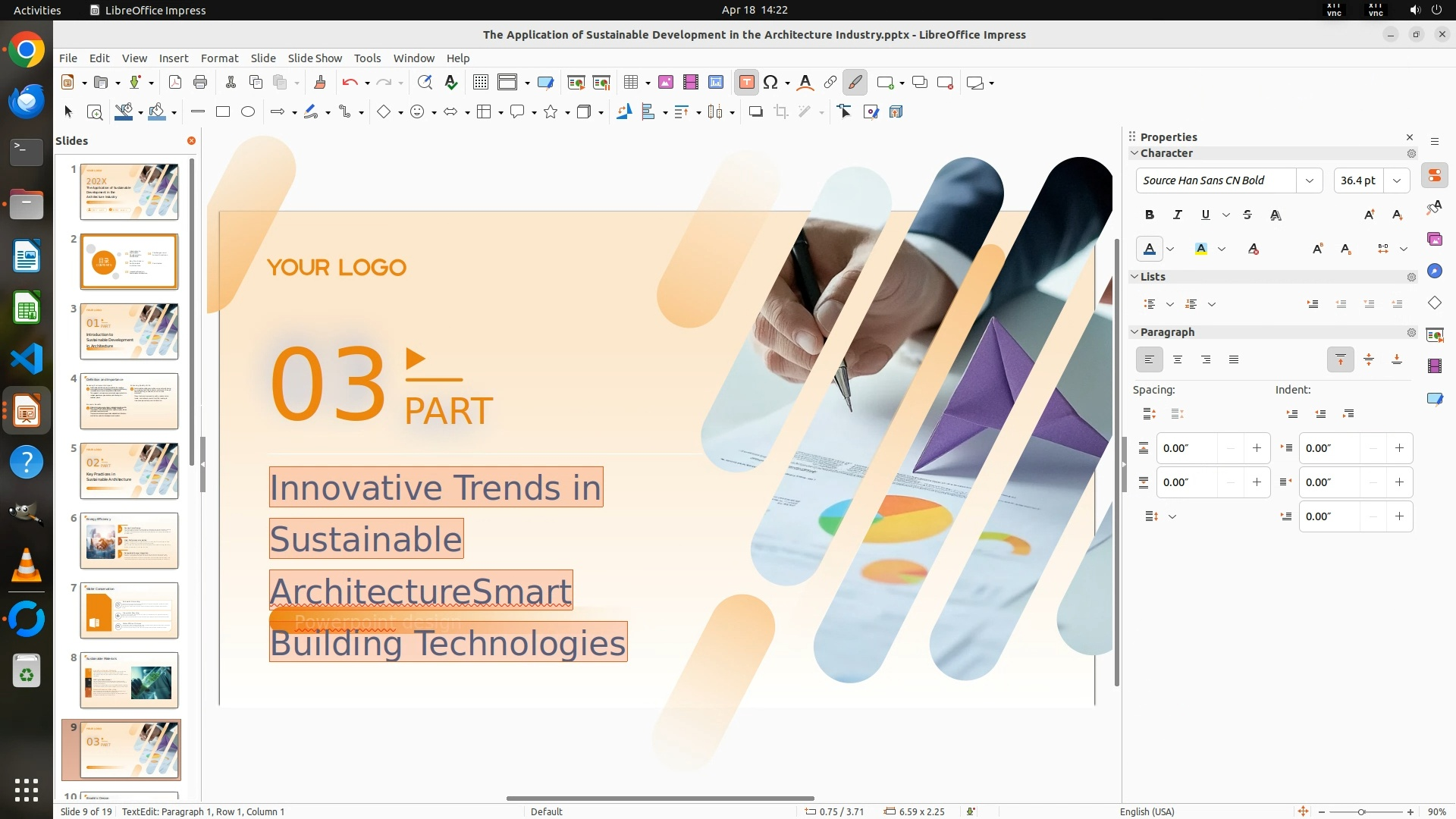Increase above paragraph spacing with plus
The image size is (1456, 819).
1257,448
